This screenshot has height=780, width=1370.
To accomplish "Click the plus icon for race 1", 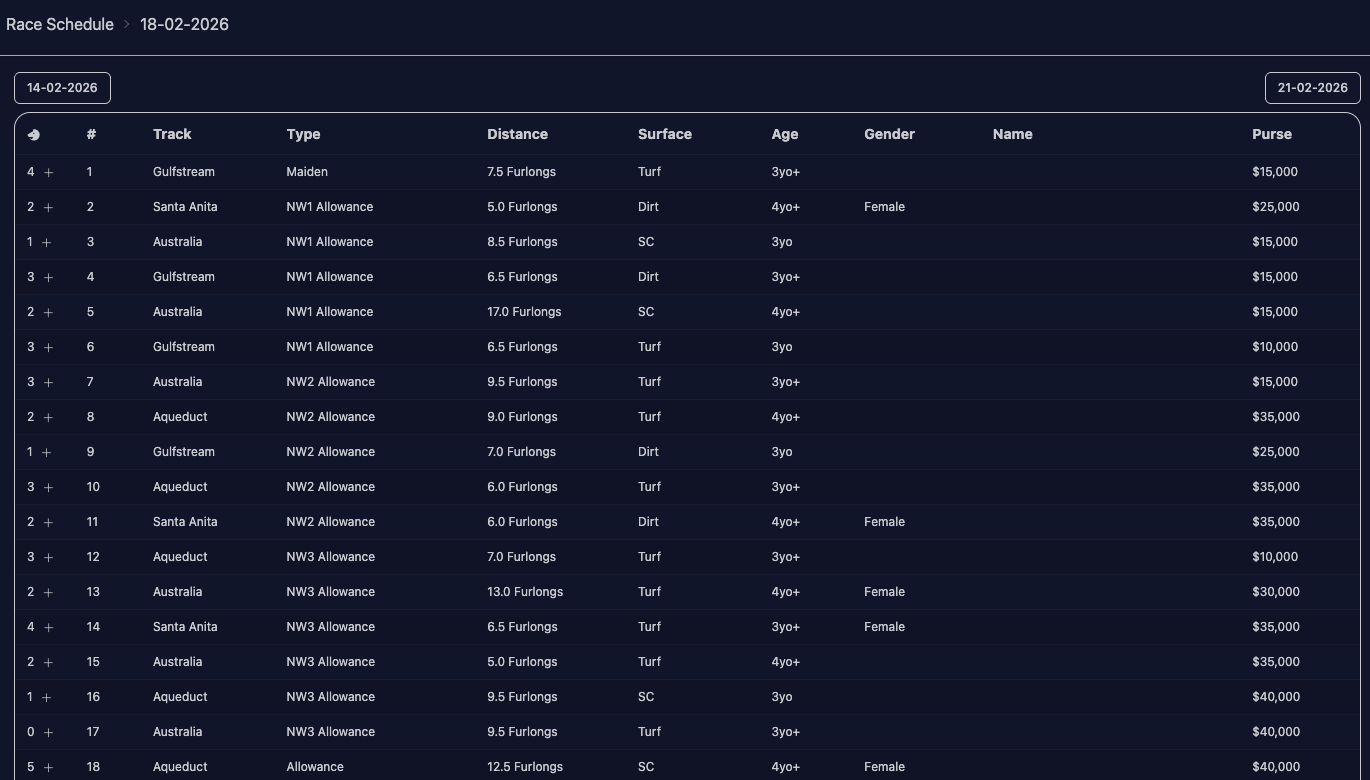I will point(48,173).
